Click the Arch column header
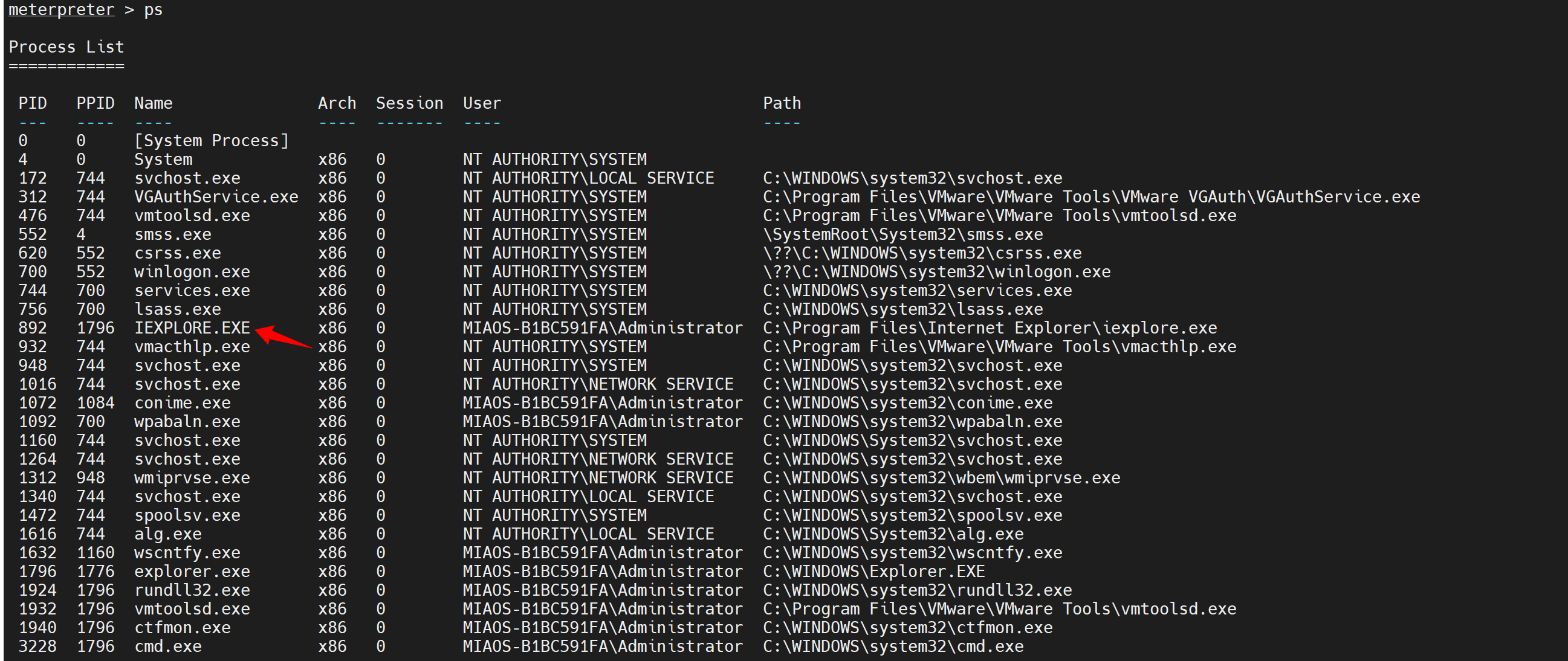This screenshot has height=661, width=1568. tap(337, 103)
